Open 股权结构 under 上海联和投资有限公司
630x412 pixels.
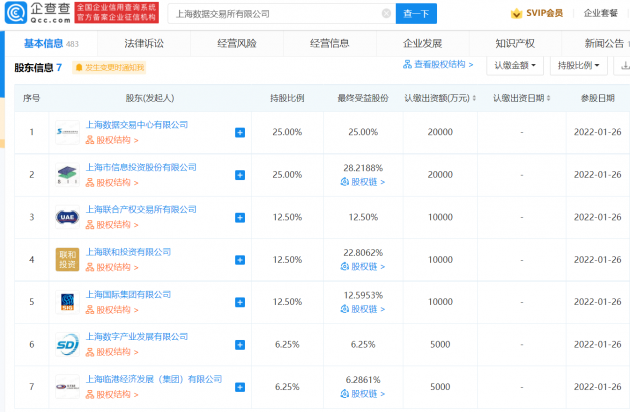[112, 268]
